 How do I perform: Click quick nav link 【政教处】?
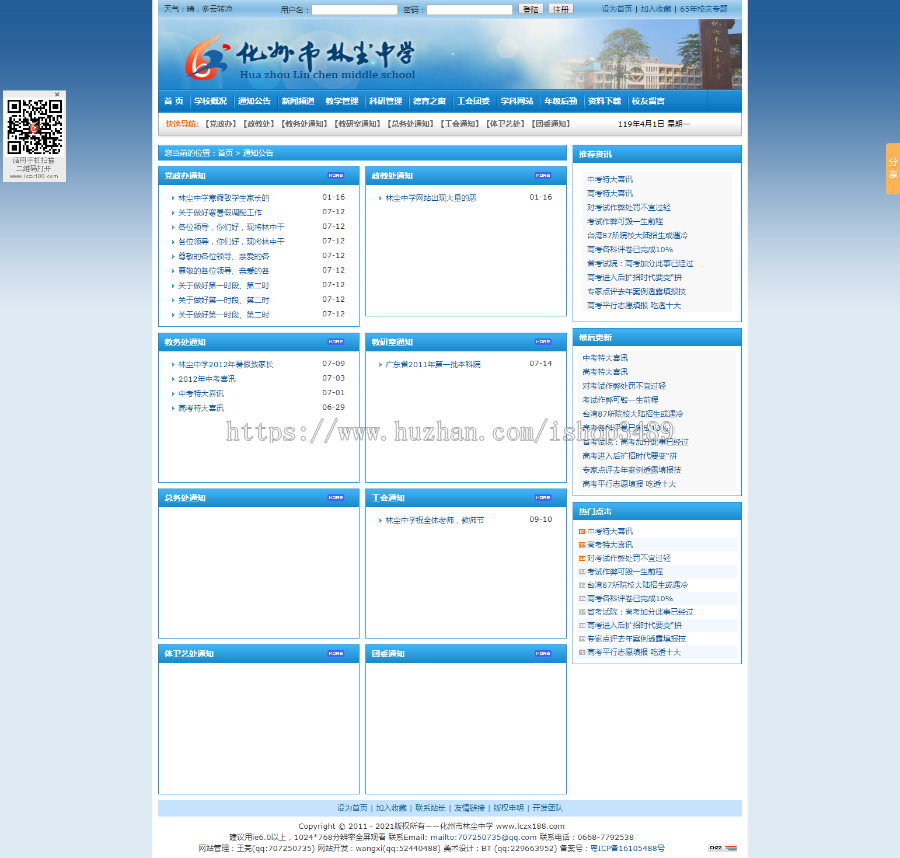pos(259,124)
